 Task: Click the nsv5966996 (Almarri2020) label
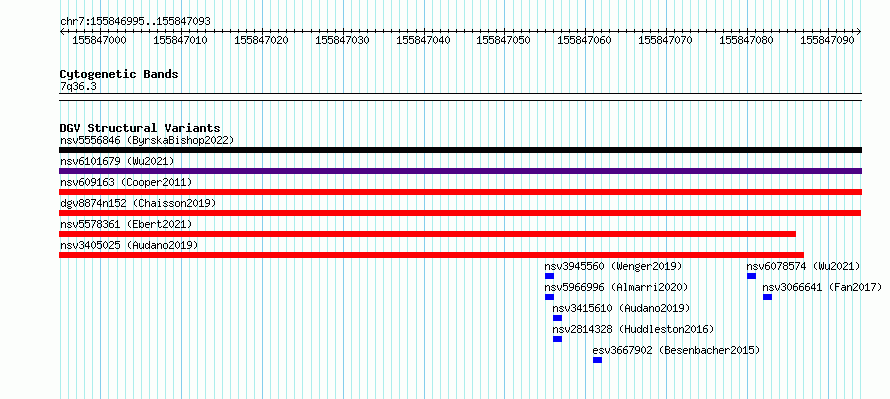pos(616,287)
